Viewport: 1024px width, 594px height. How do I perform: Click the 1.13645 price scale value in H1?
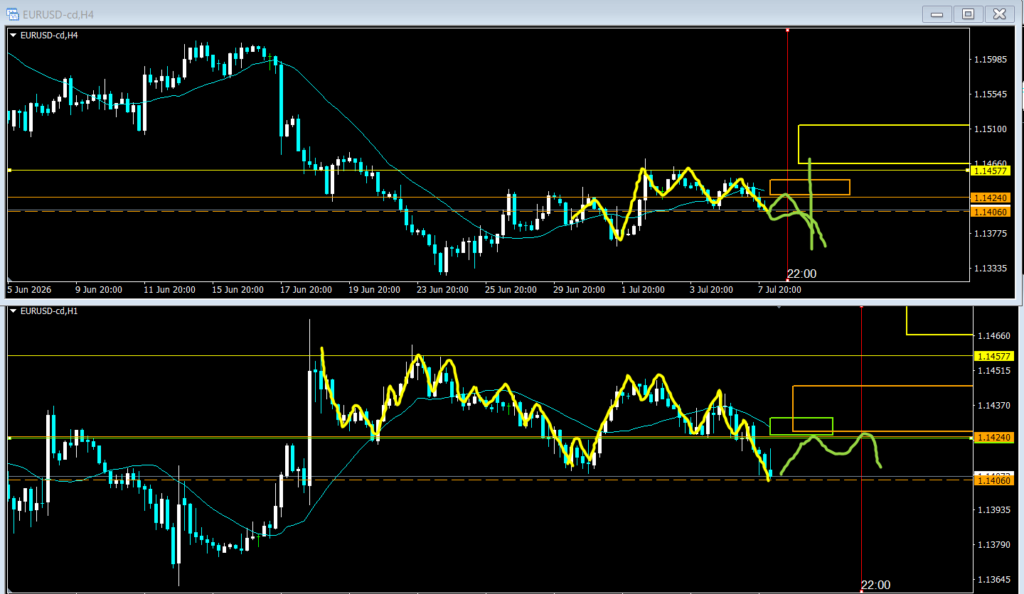pos(994,580)
